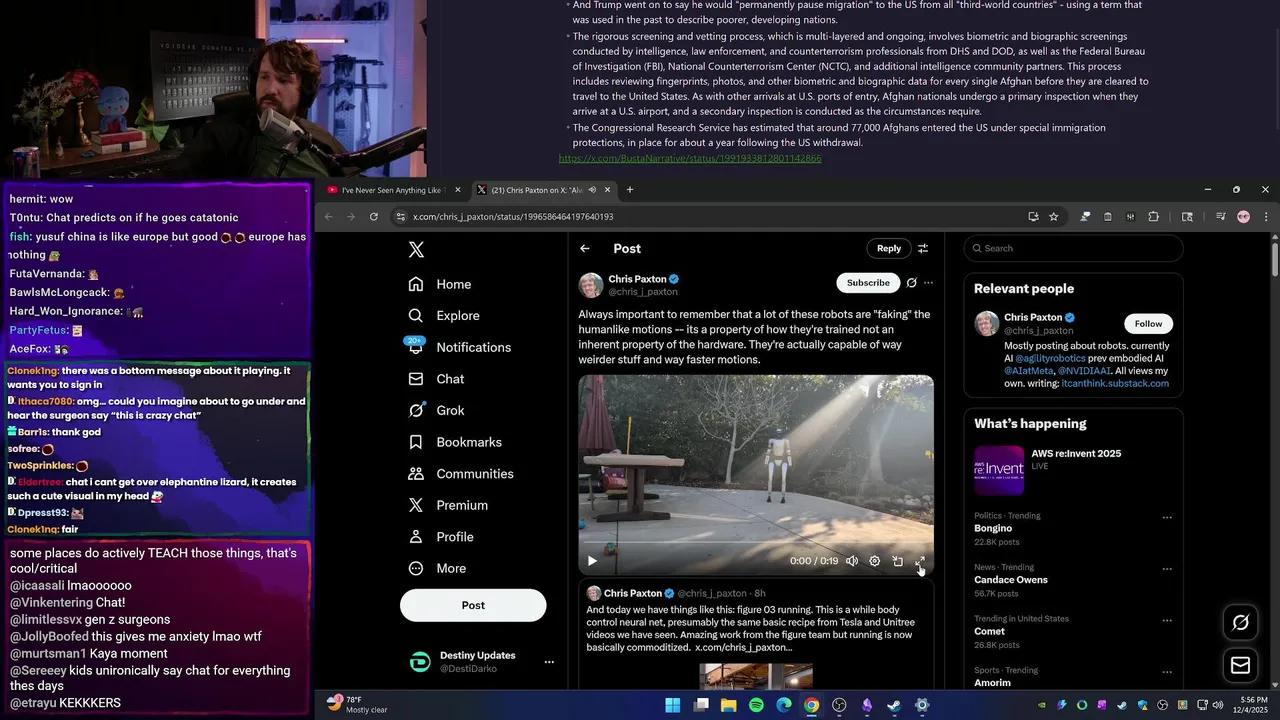This screenshot has height=720, width=1280.
Task: Open Premium page
Action: (448, 506)
